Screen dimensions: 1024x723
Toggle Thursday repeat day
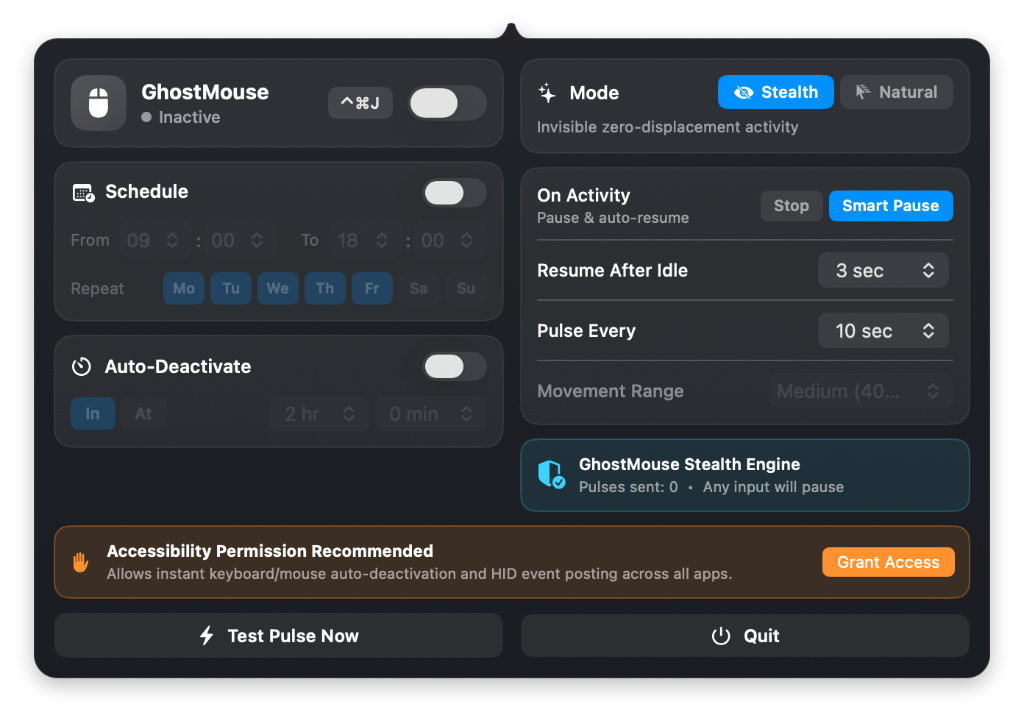(325, 289)
